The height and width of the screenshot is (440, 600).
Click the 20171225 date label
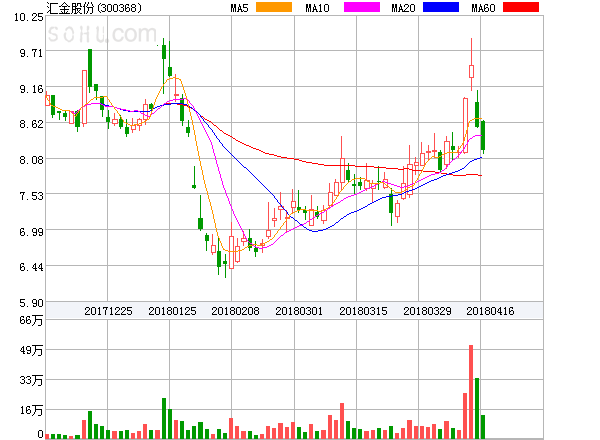point(108,311)
